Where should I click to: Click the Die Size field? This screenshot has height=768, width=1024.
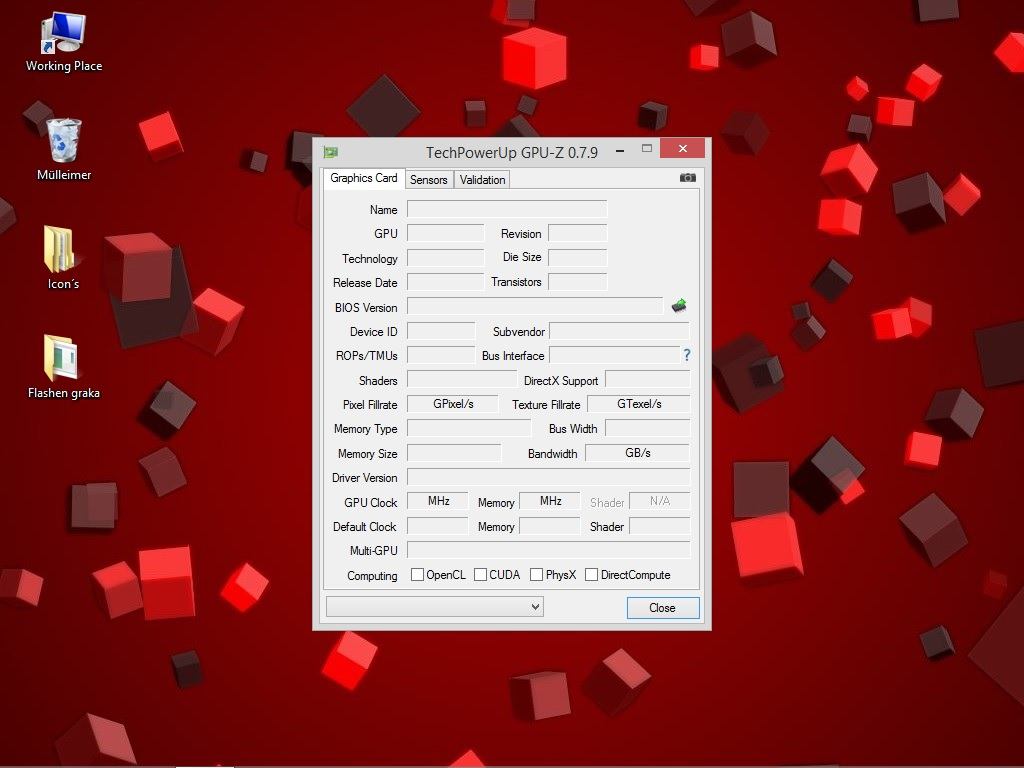pos(577,257)
